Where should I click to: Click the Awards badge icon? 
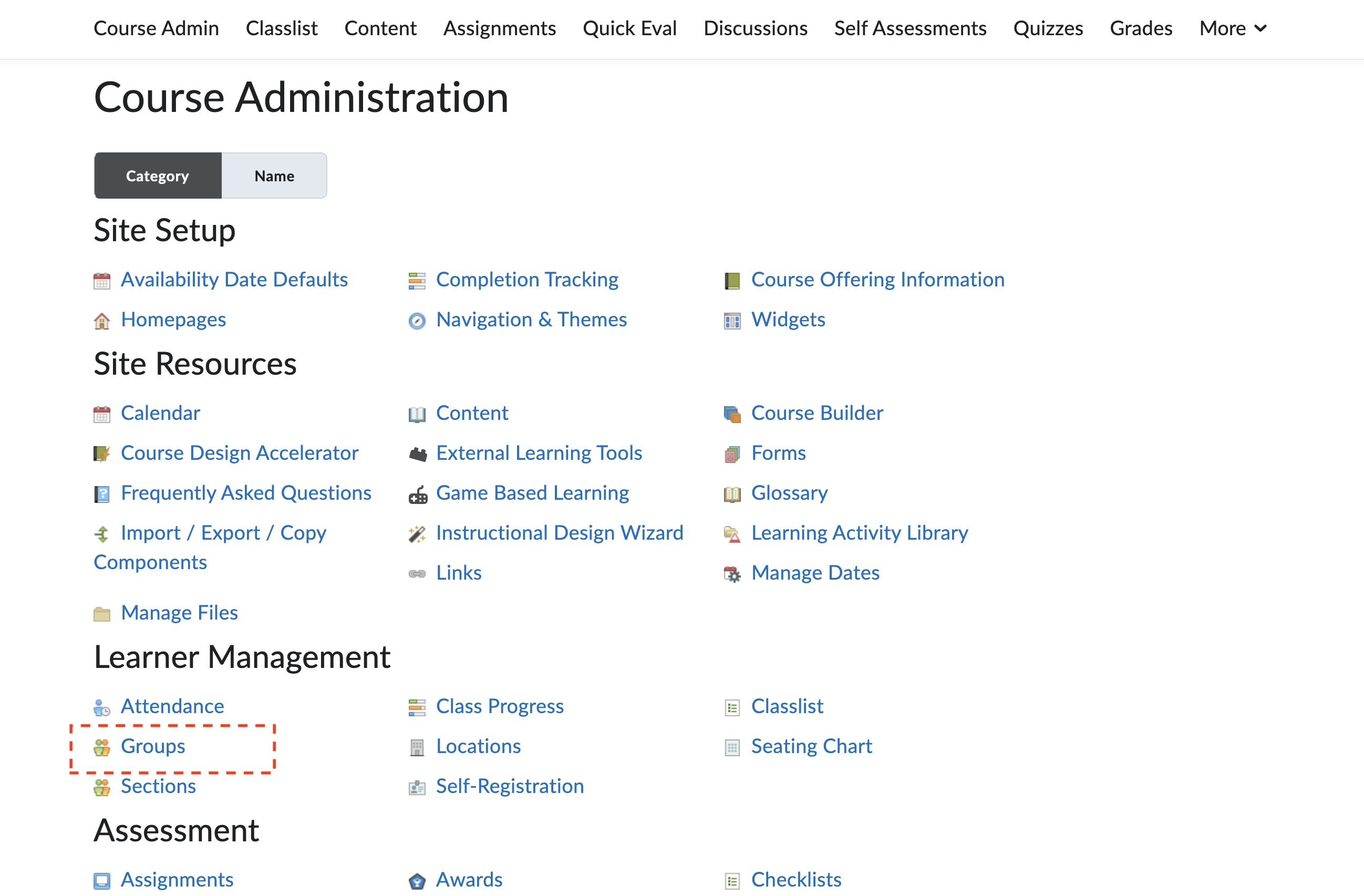tap(417, 881)
